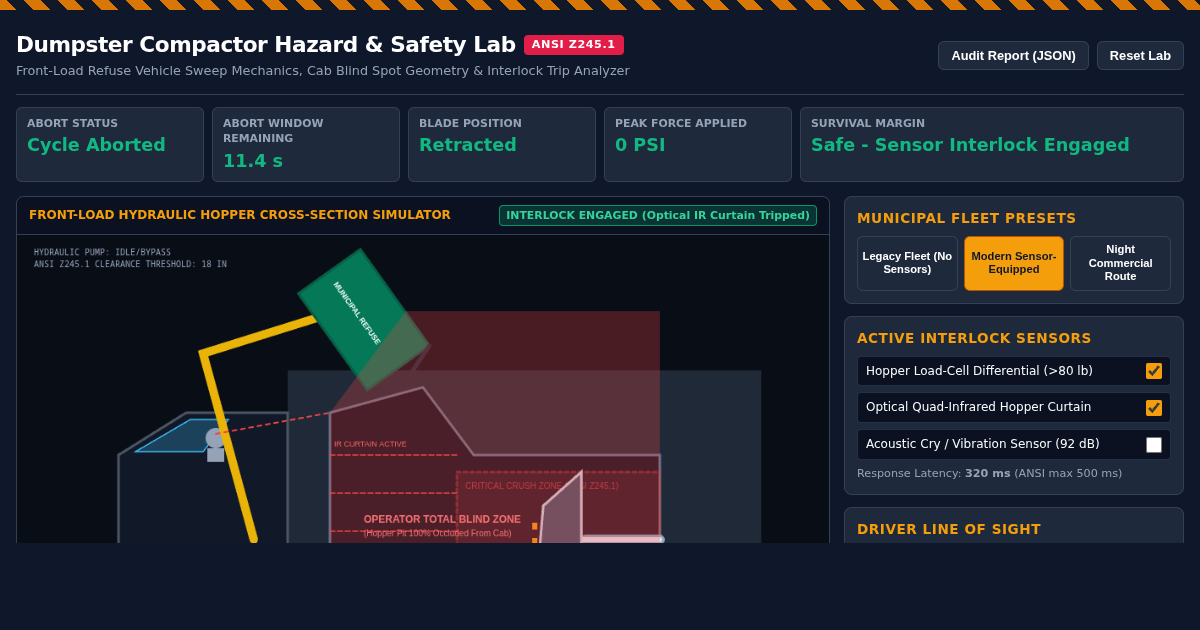The height and width of the screenshot is (630, 1200).
Task: Click the simulator panel title text
Action: (240, 215)
